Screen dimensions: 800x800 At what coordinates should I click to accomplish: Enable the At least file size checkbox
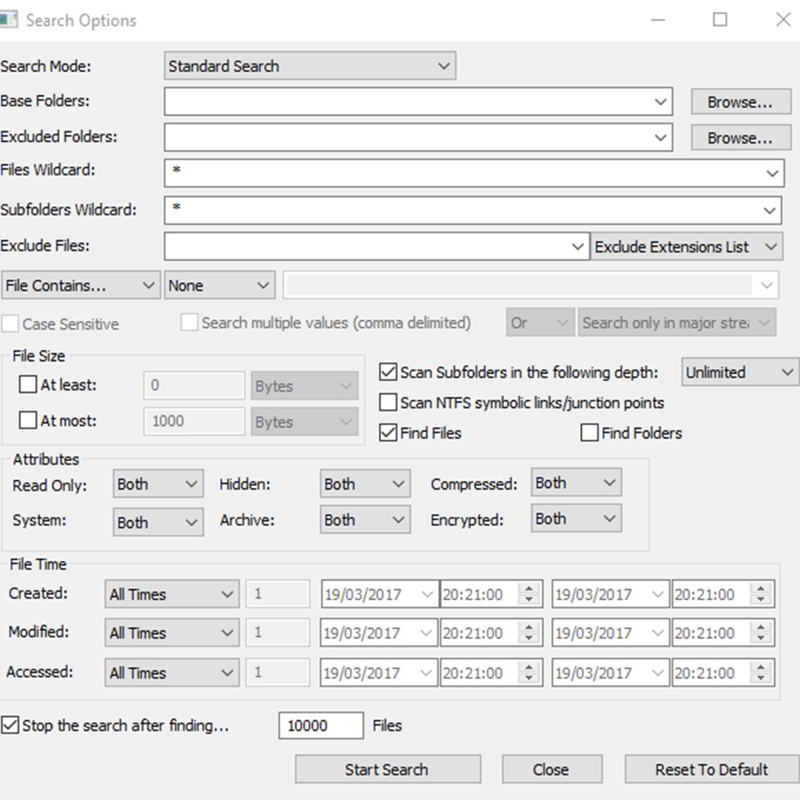click(x=28, y=385)
